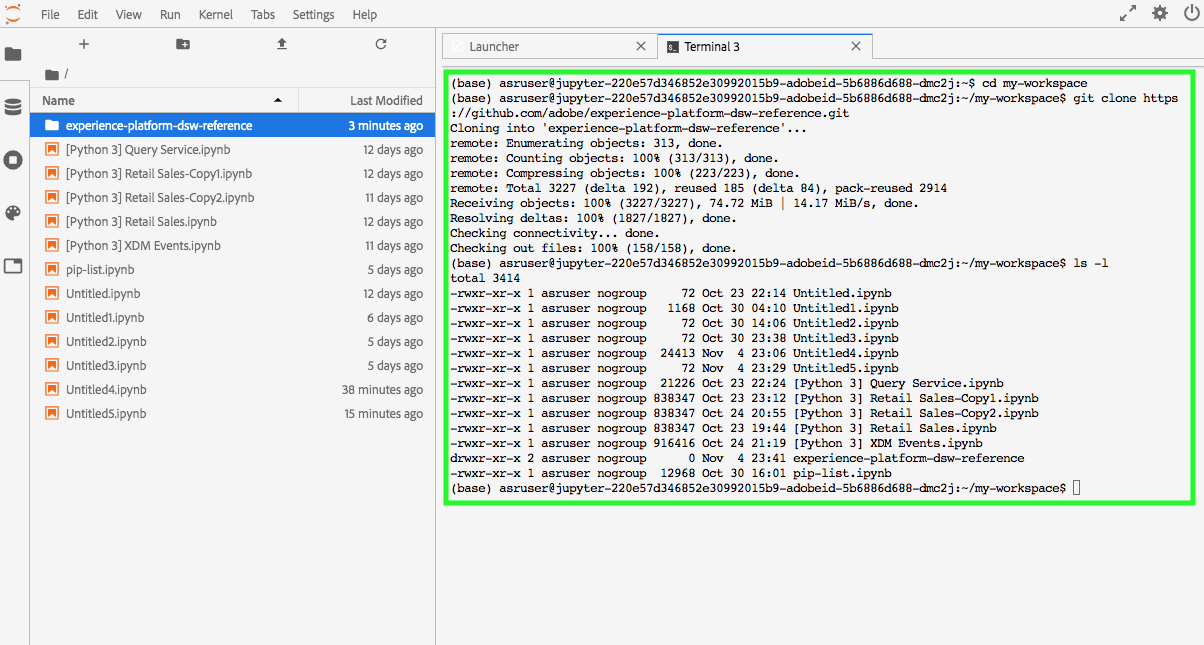Open the Settings menu
Screen dimensions: 1204x645
314,14
